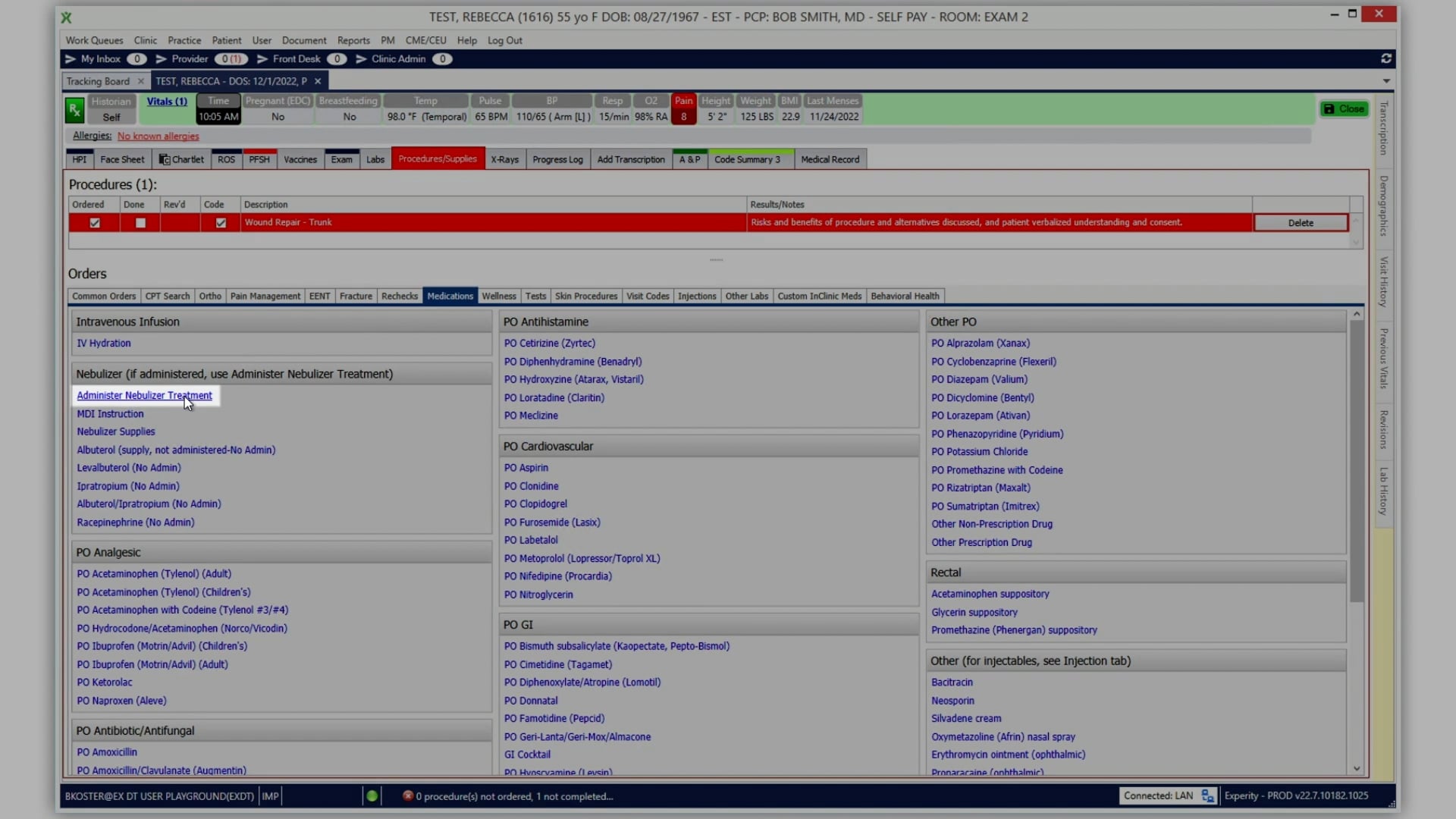1456x819 pixels.
Task: Click the LAN connection icon in status bar
Action: pyautogui.click(x=1207, y=795)
